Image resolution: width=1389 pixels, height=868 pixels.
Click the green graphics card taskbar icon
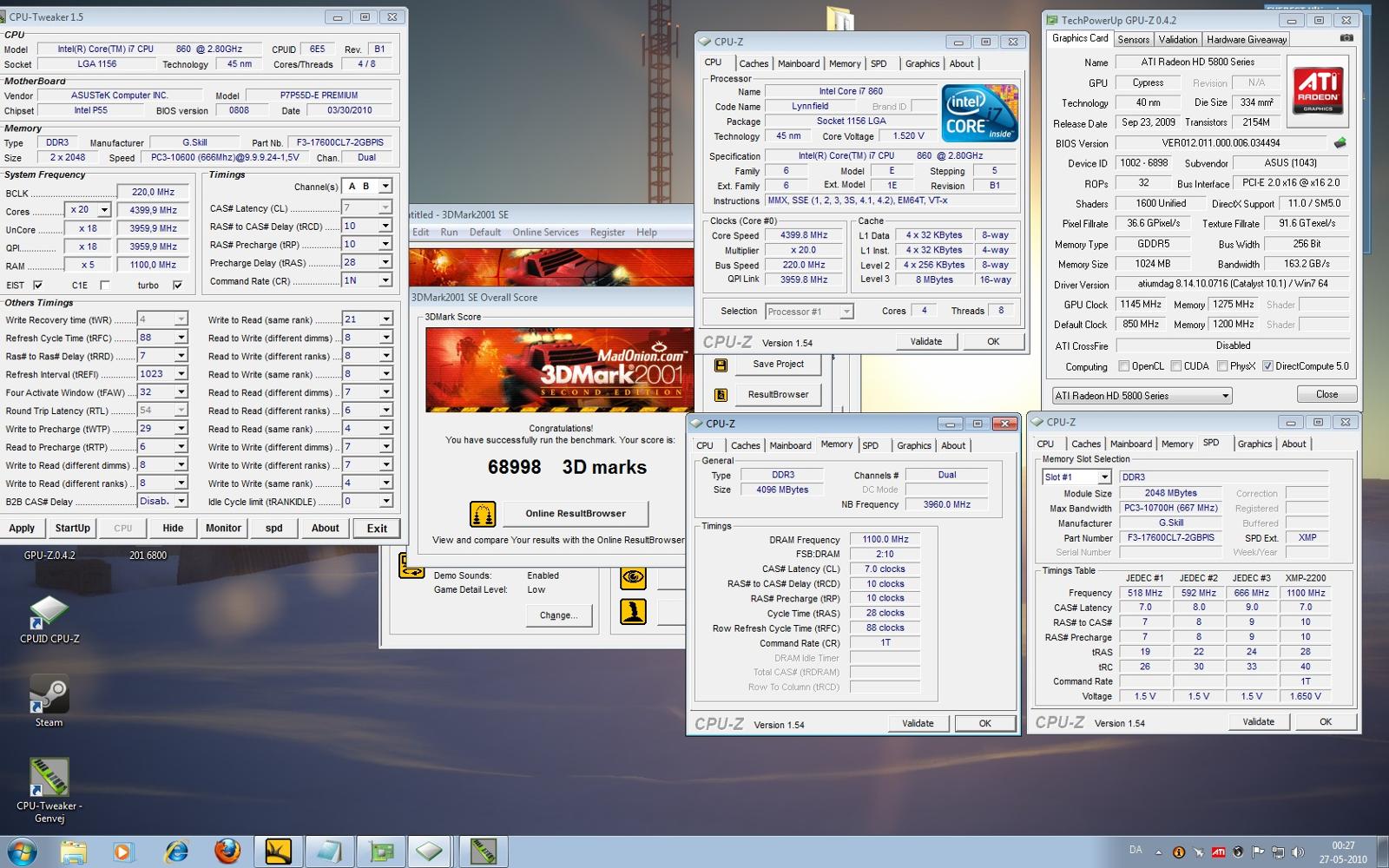click(x=380, y=852)
